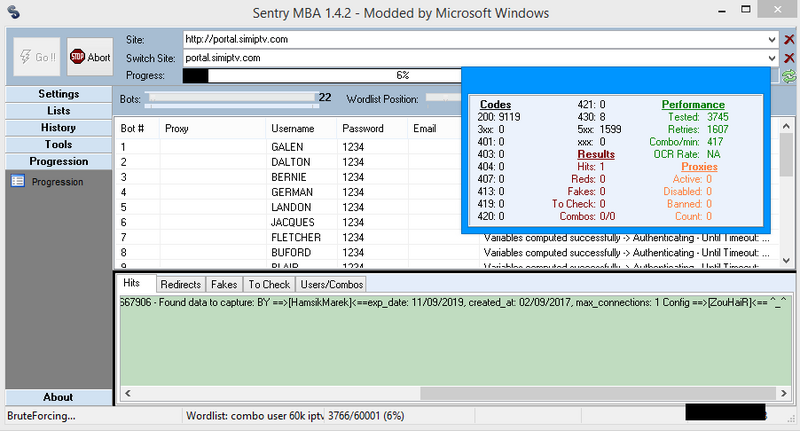Select the JACQUES username row
Viewport: 800px width, 431px height.
pyautogui.click(x=292, y=222)
